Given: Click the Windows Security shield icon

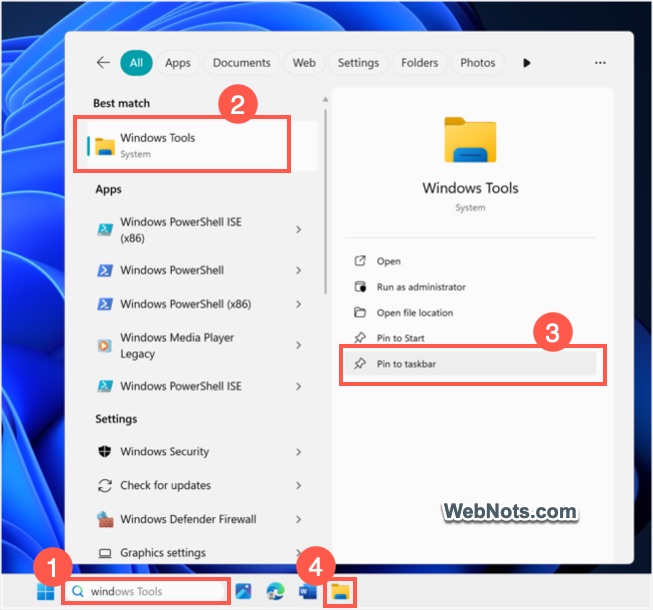Looking at the screenshot, I should point(105,451).
